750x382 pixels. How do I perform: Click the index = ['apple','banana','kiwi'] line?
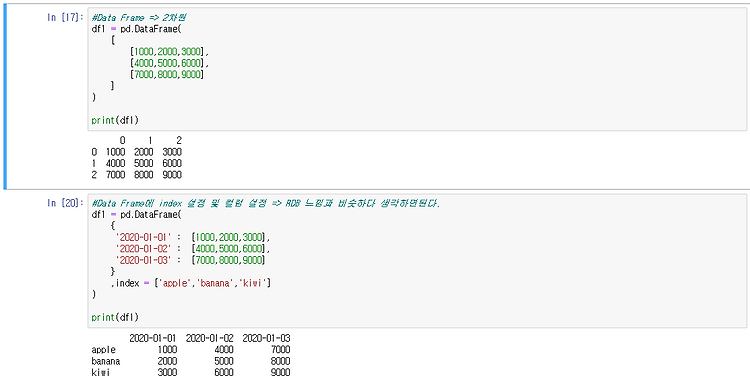pyautogui.click(x=191, y=283)
